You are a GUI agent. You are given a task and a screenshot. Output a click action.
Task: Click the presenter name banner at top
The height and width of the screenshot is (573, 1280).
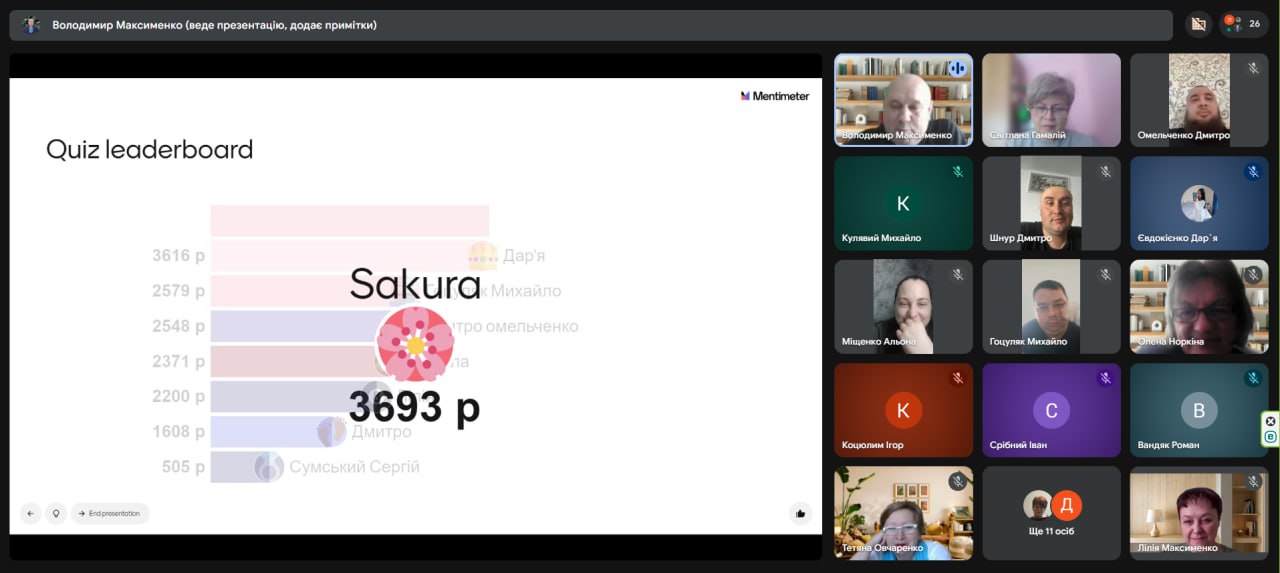(214, 25)
